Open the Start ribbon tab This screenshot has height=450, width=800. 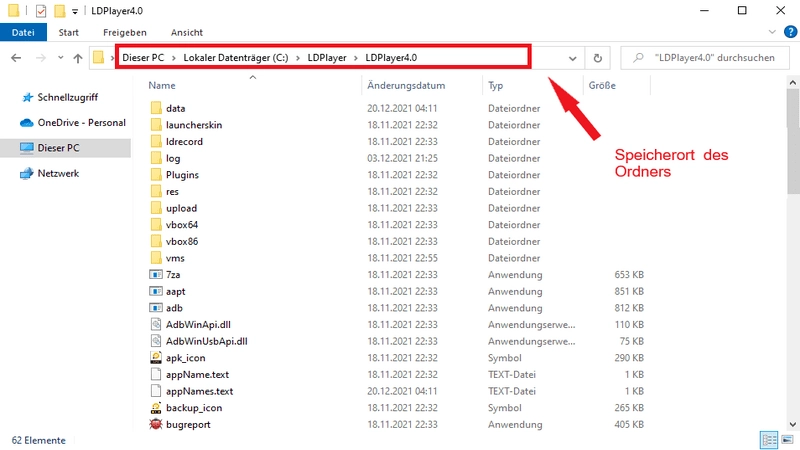[68, 32]
